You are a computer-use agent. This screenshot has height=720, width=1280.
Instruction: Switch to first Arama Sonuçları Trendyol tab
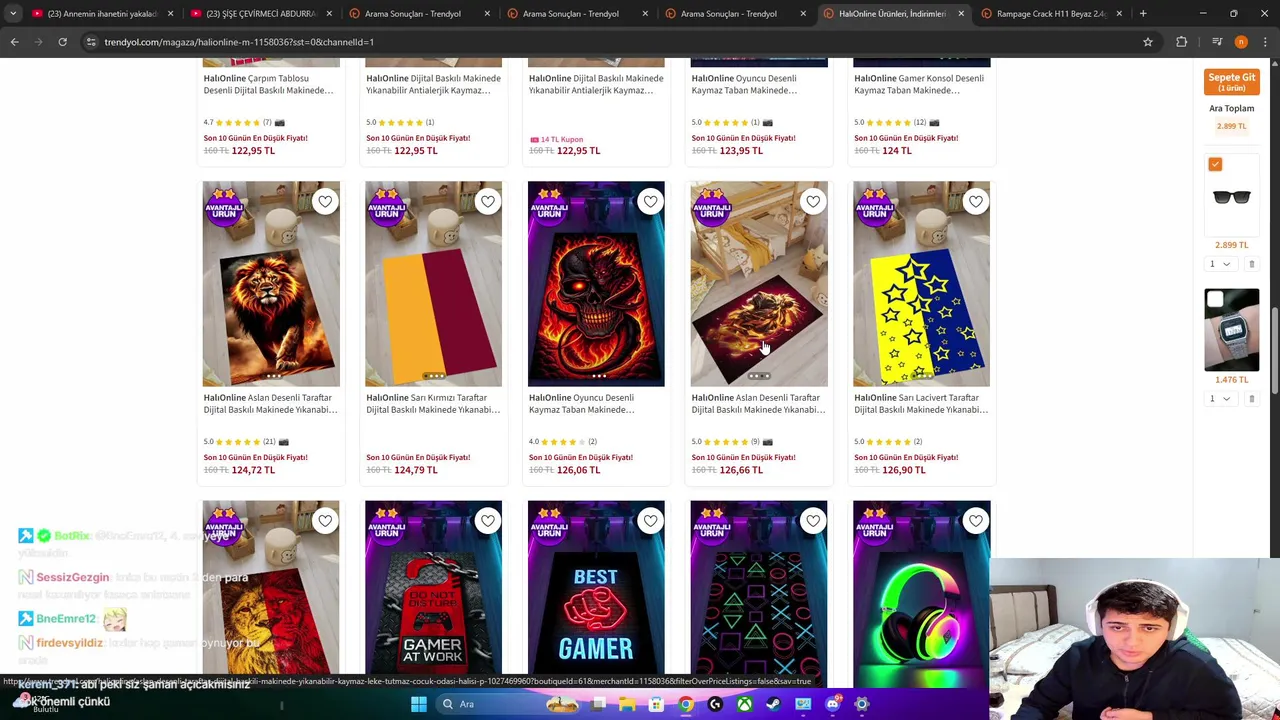412,13
